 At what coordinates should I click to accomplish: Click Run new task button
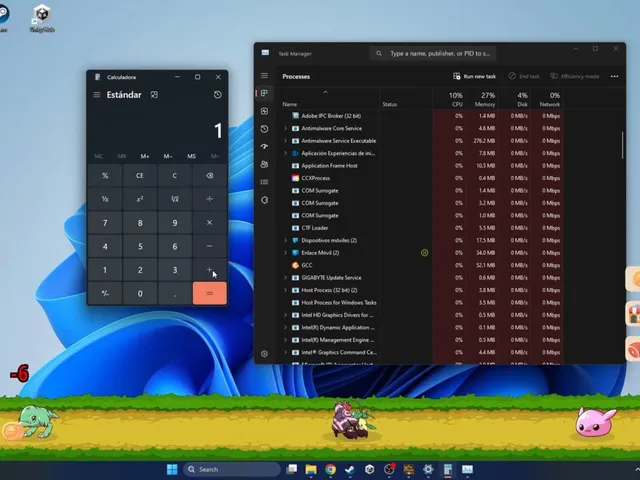(475, 76)
